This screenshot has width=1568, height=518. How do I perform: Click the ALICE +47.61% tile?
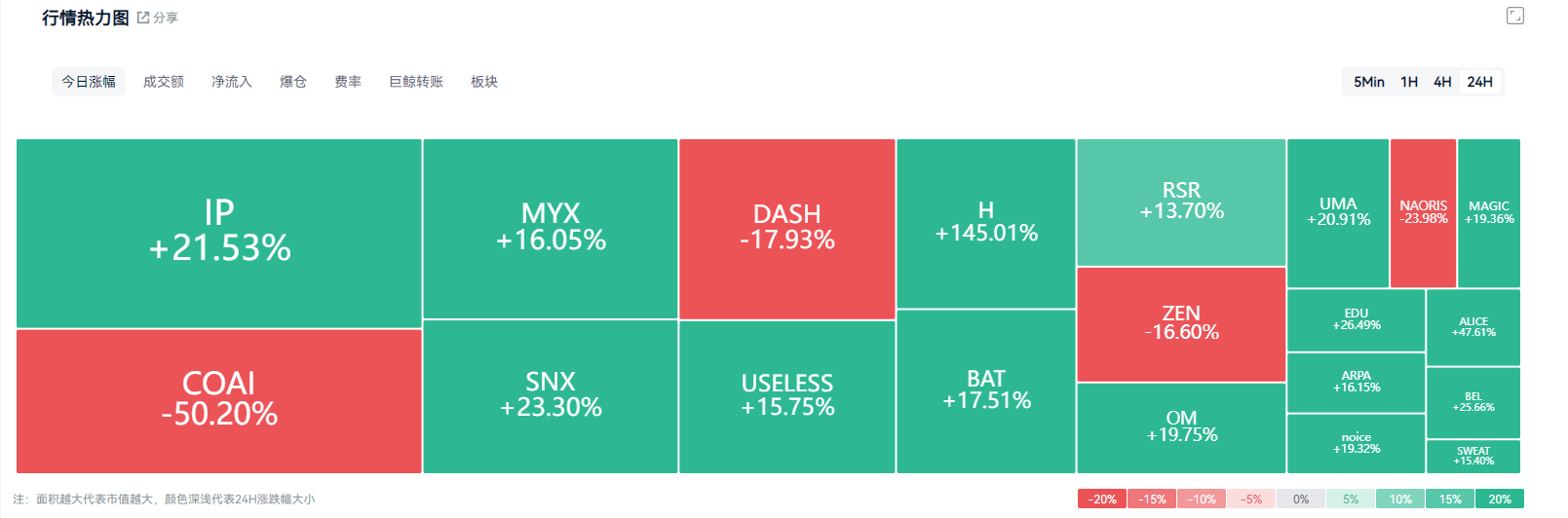1472,327
